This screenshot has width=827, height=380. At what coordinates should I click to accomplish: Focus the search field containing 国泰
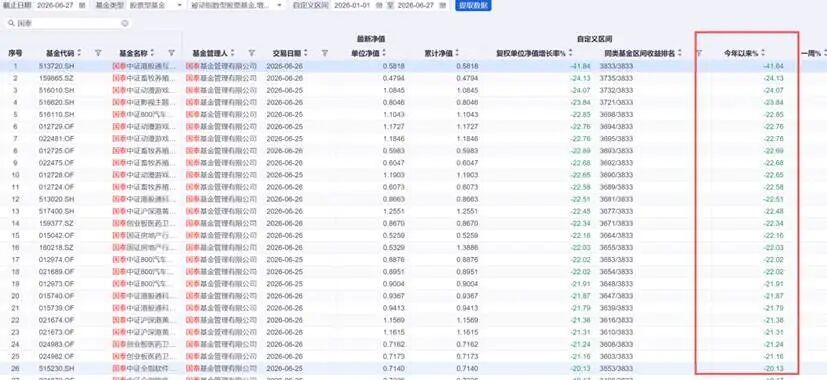(68, 23)
